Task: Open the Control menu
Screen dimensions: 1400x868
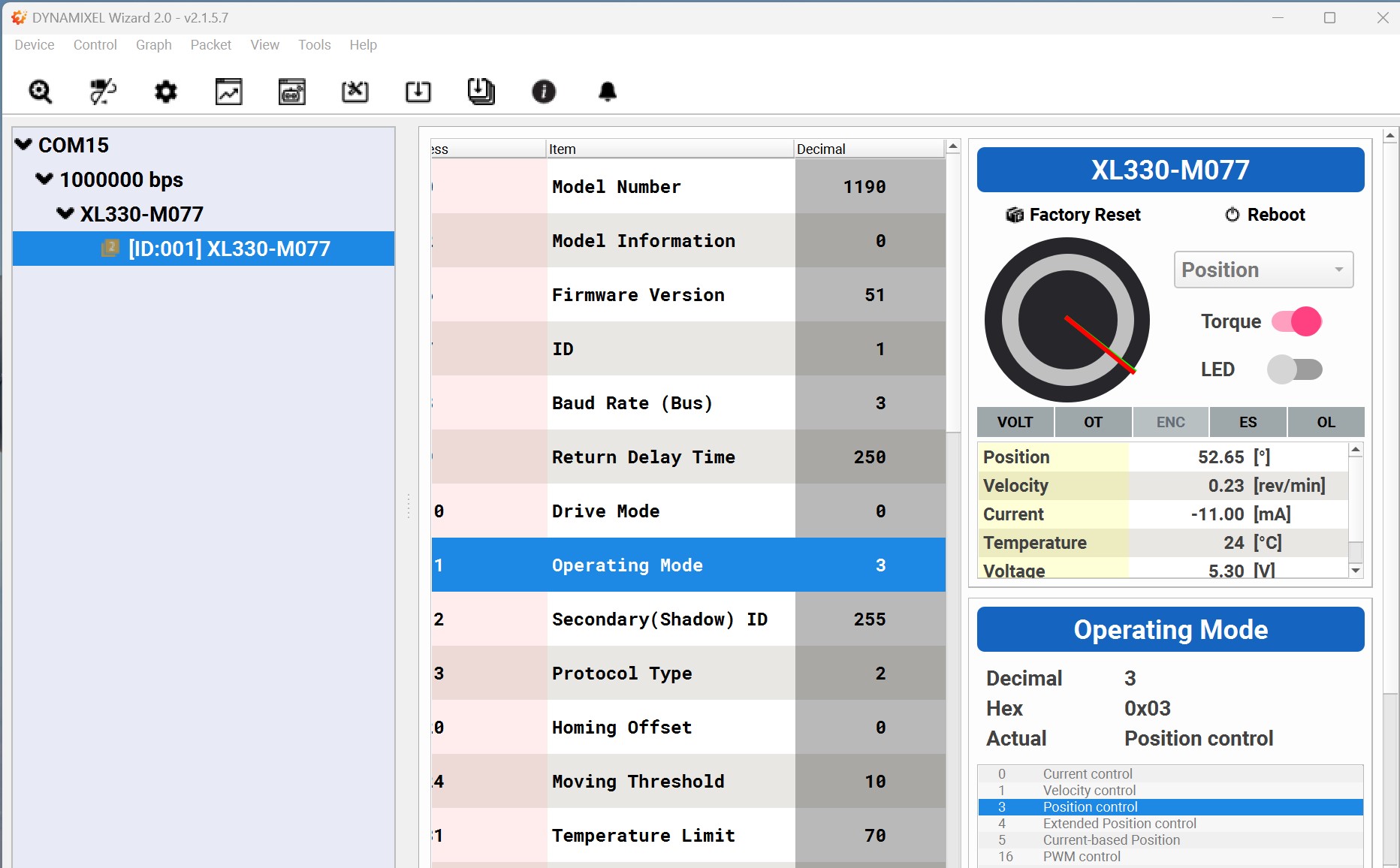Action: [x=95, y=45]
